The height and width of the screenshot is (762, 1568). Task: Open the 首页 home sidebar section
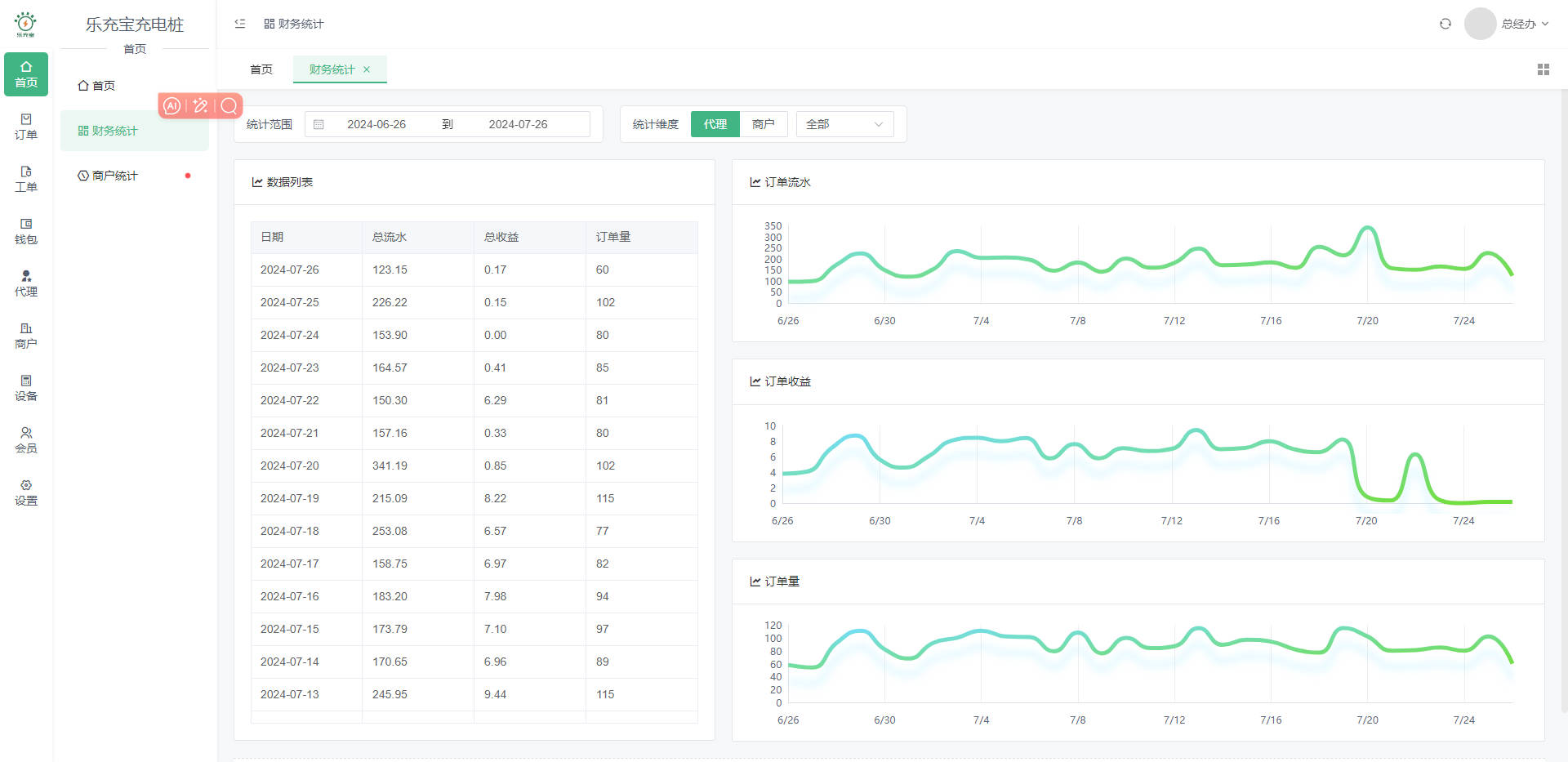[x=26, y=74]
